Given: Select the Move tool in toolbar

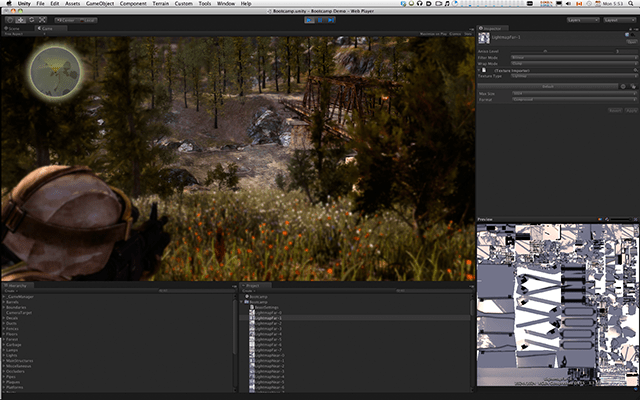Looking at the screenshot, I should pyautogui.click(x=20, y=20).
